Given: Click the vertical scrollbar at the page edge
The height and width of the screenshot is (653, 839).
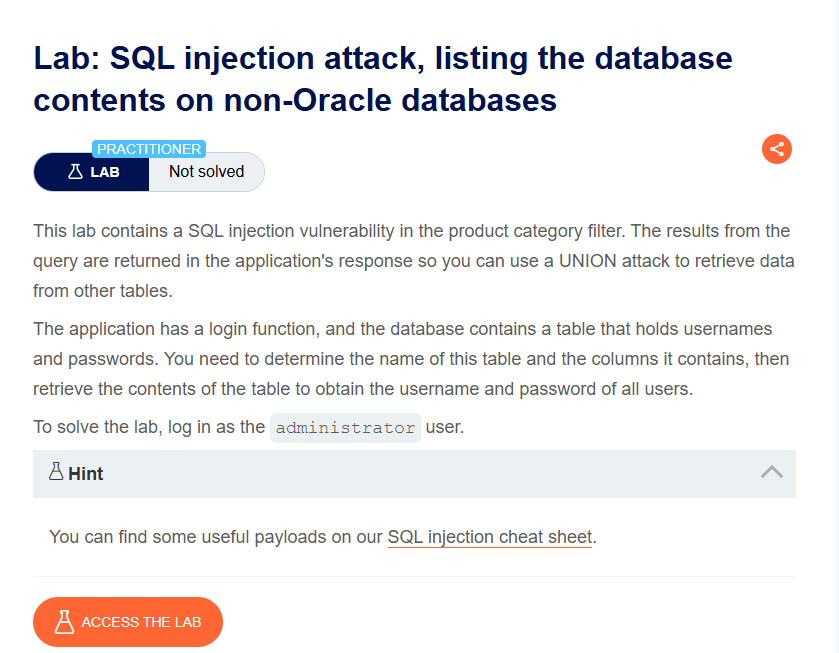Looking at the screenshot, I should [837, 326].
